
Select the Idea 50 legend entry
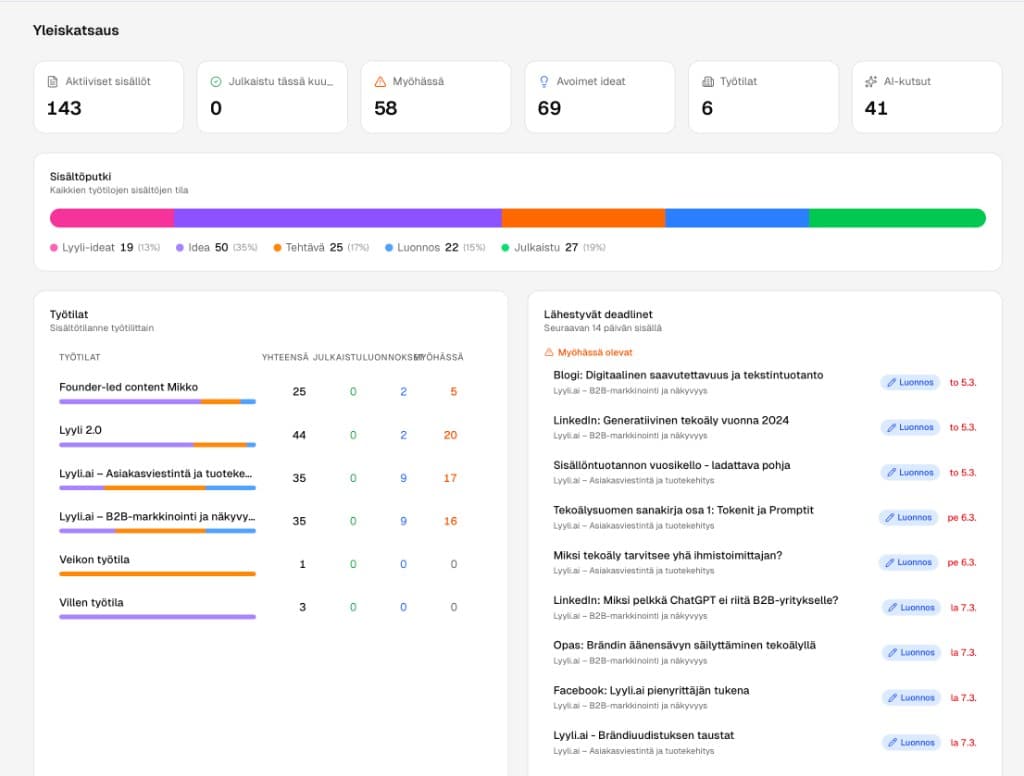pyautogui.click(x=216, y=248)
